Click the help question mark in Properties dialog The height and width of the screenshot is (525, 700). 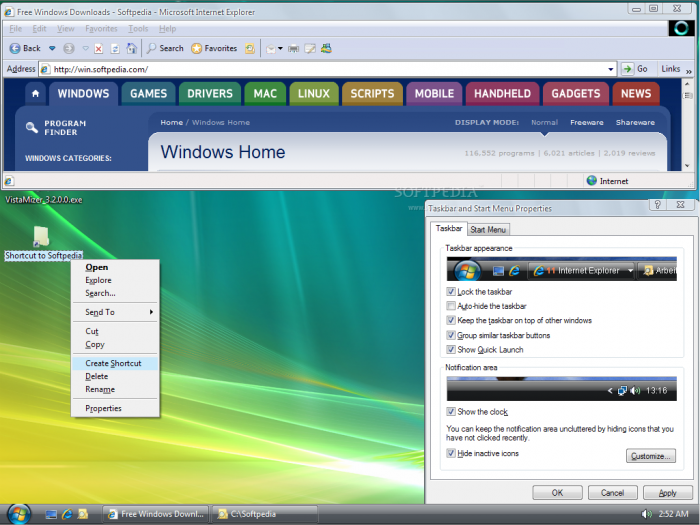(x=657, y=204)
